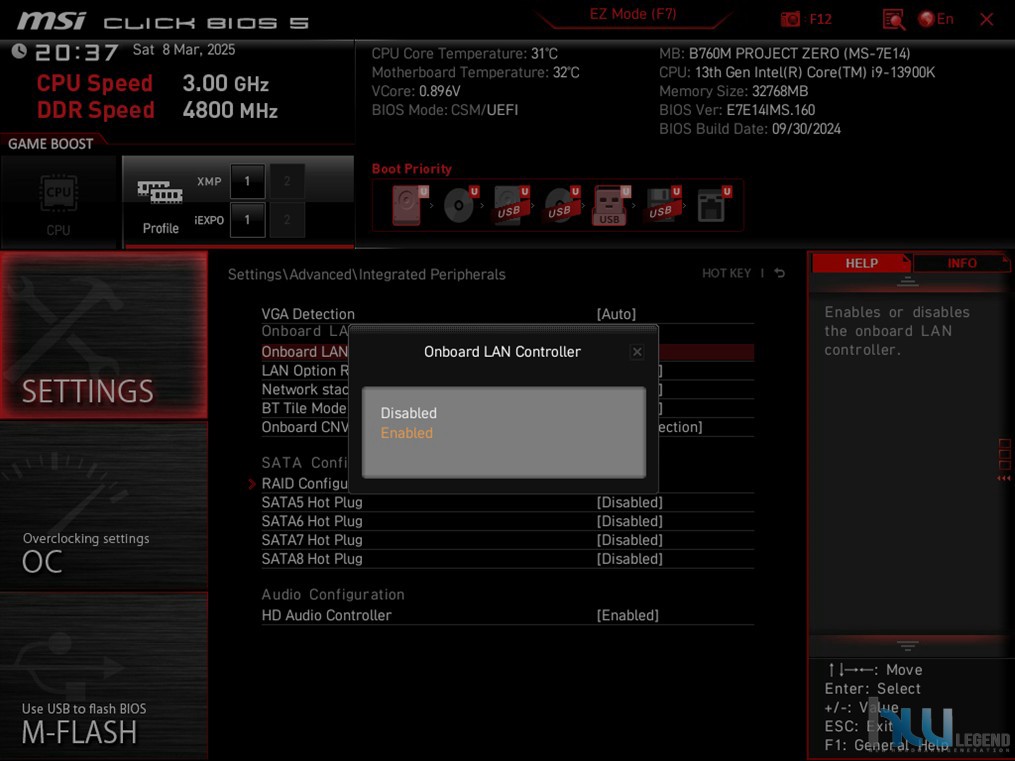Select the BT Tile Mode row
This screenshot has height=761, width=1015.
coord(304,408)
